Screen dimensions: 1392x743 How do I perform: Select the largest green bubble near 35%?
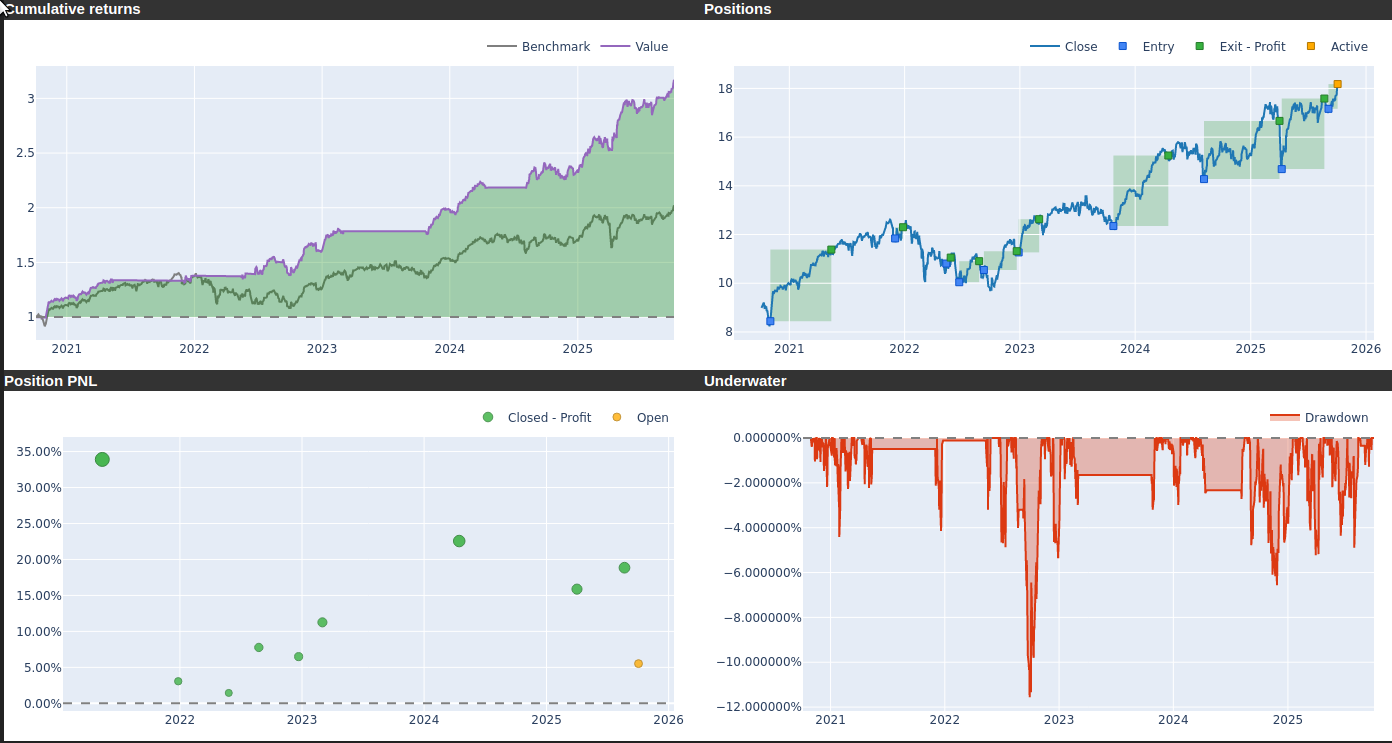click(102, 460)
